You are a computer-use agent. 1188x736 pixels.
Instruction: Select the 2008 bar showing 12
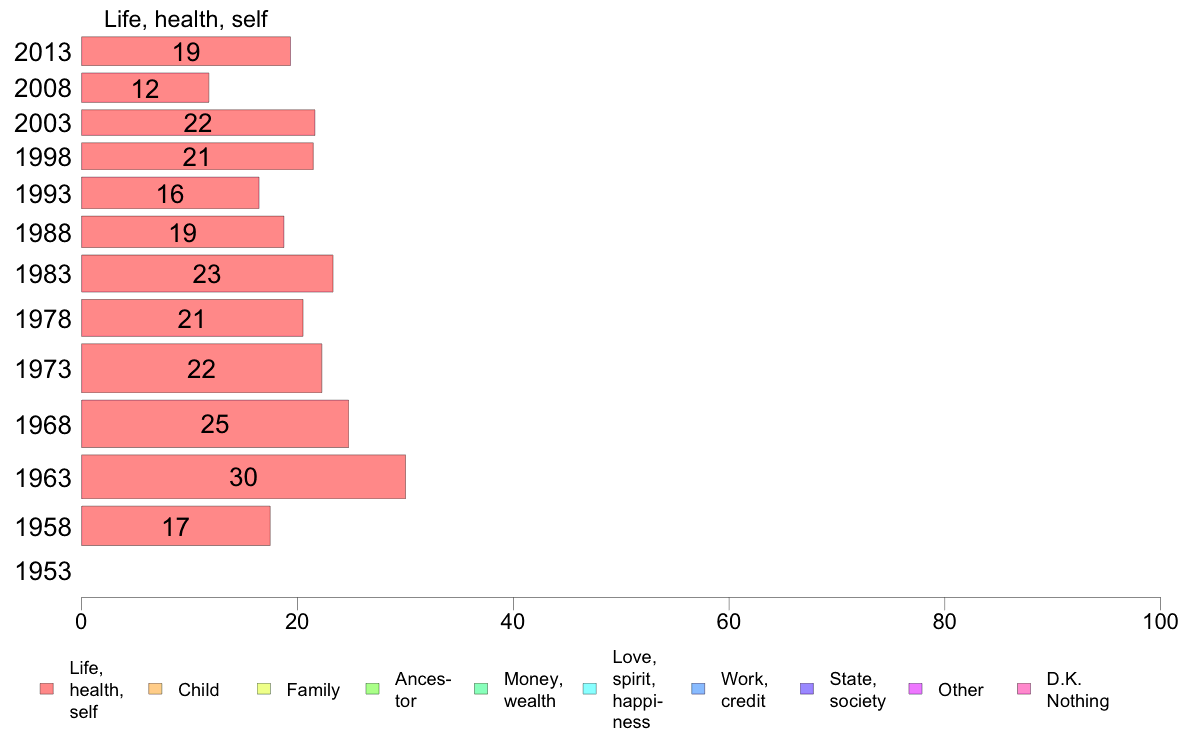[x=145, y=88]
